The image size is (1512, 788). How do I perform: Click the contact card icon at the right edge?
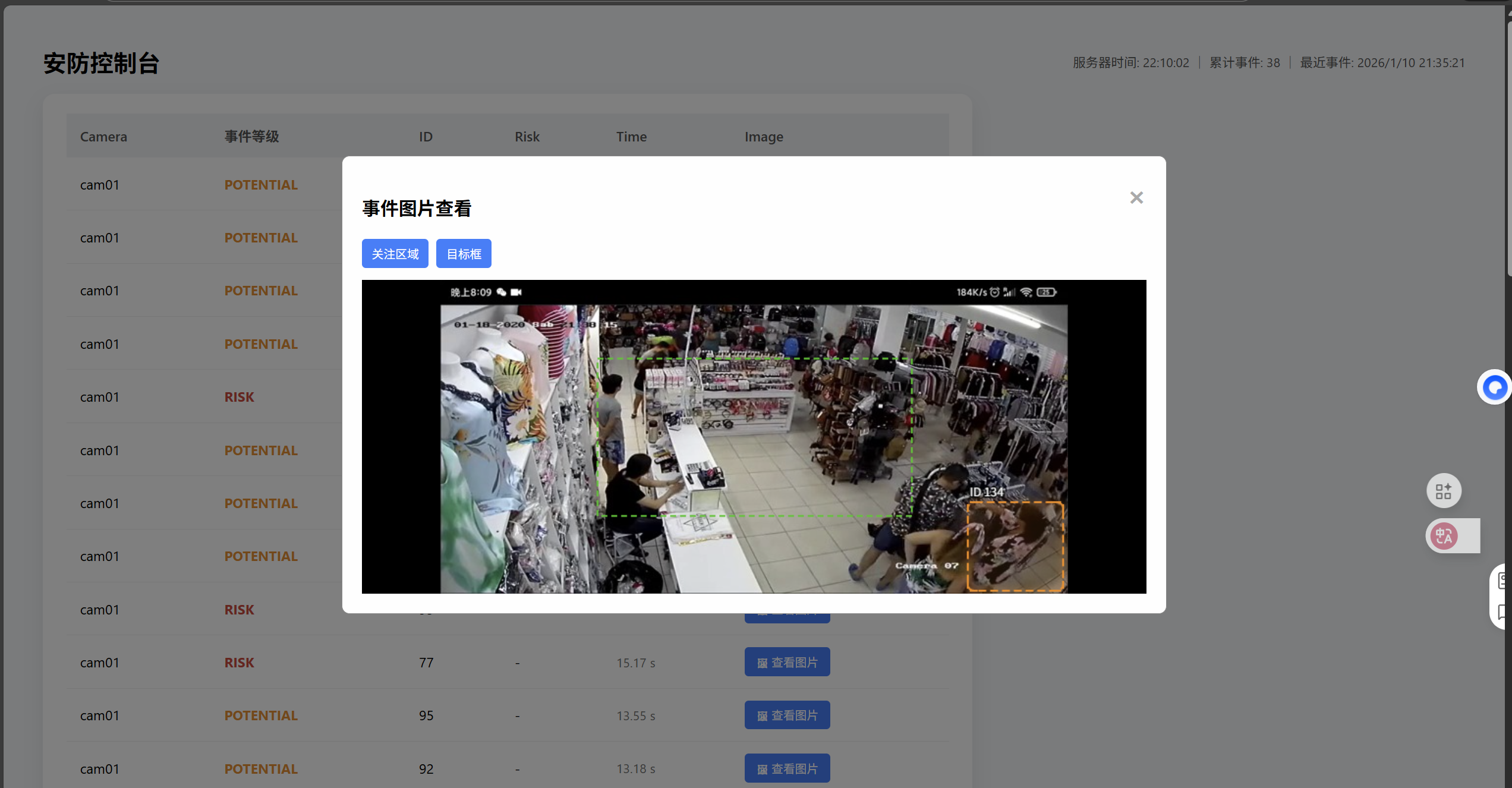coord(1502,580)
